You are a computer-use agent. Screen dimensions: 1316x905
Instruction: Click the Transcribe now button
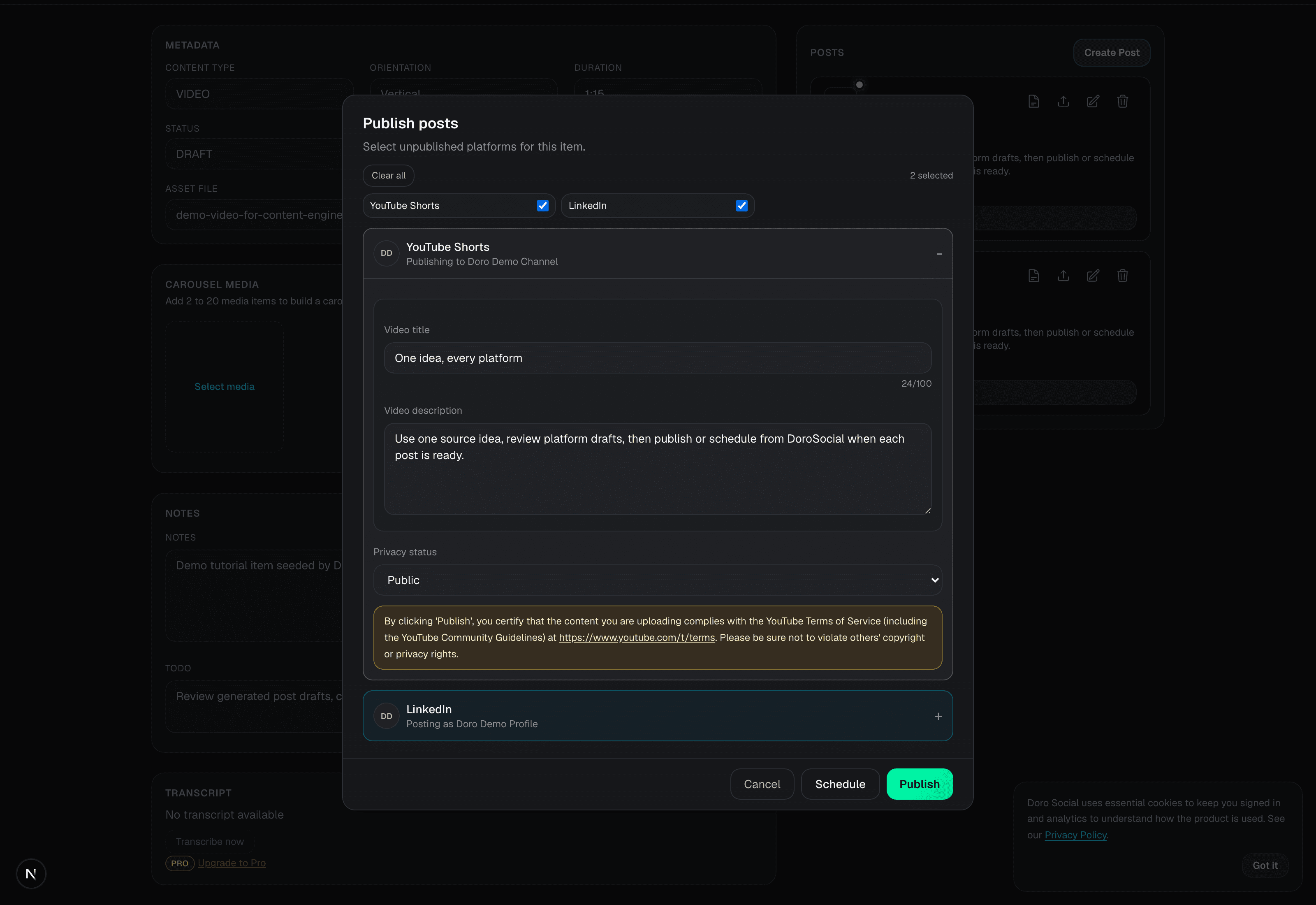[210, 842]
